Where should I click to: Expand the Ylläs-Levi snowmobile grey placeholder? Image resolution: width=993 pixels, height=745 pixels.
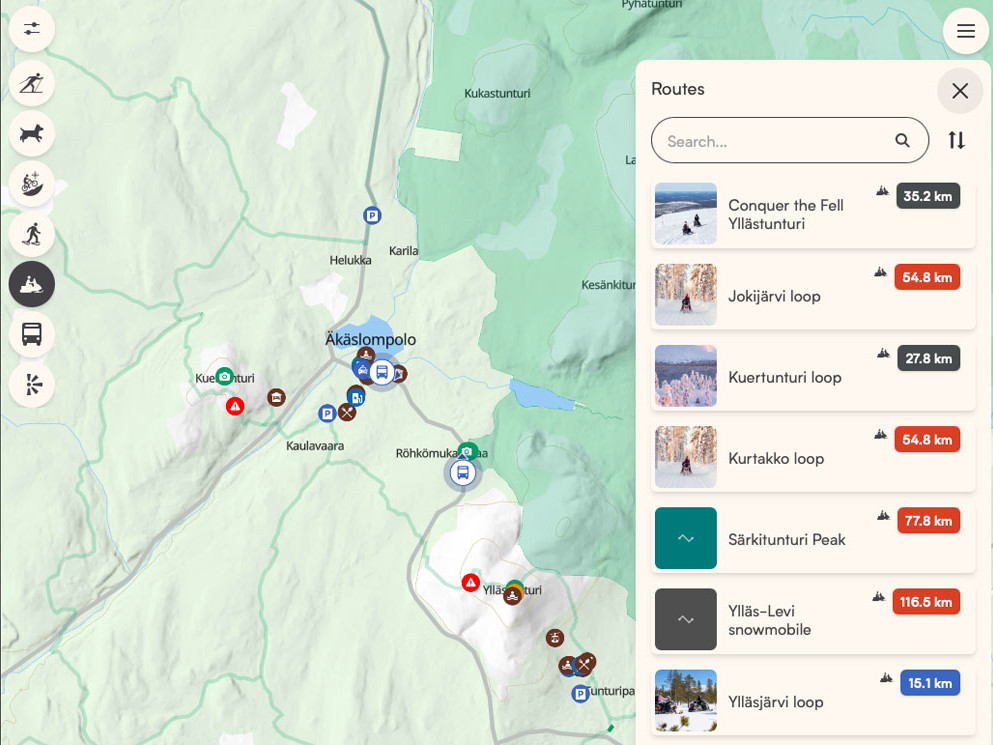[686, 619]
